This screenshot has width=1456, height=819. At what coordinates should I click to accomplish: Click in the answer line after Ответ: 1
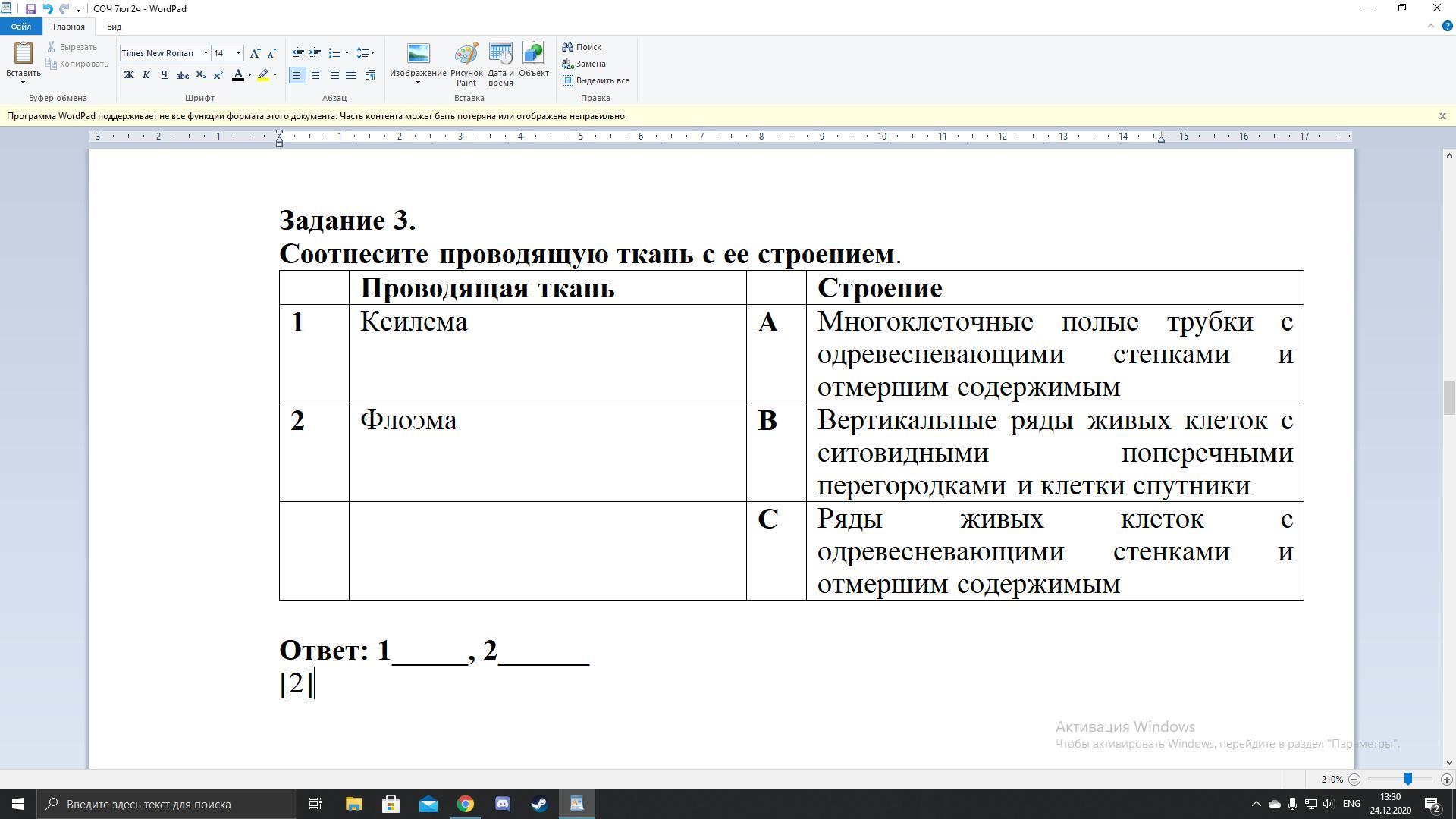[430, 652]
